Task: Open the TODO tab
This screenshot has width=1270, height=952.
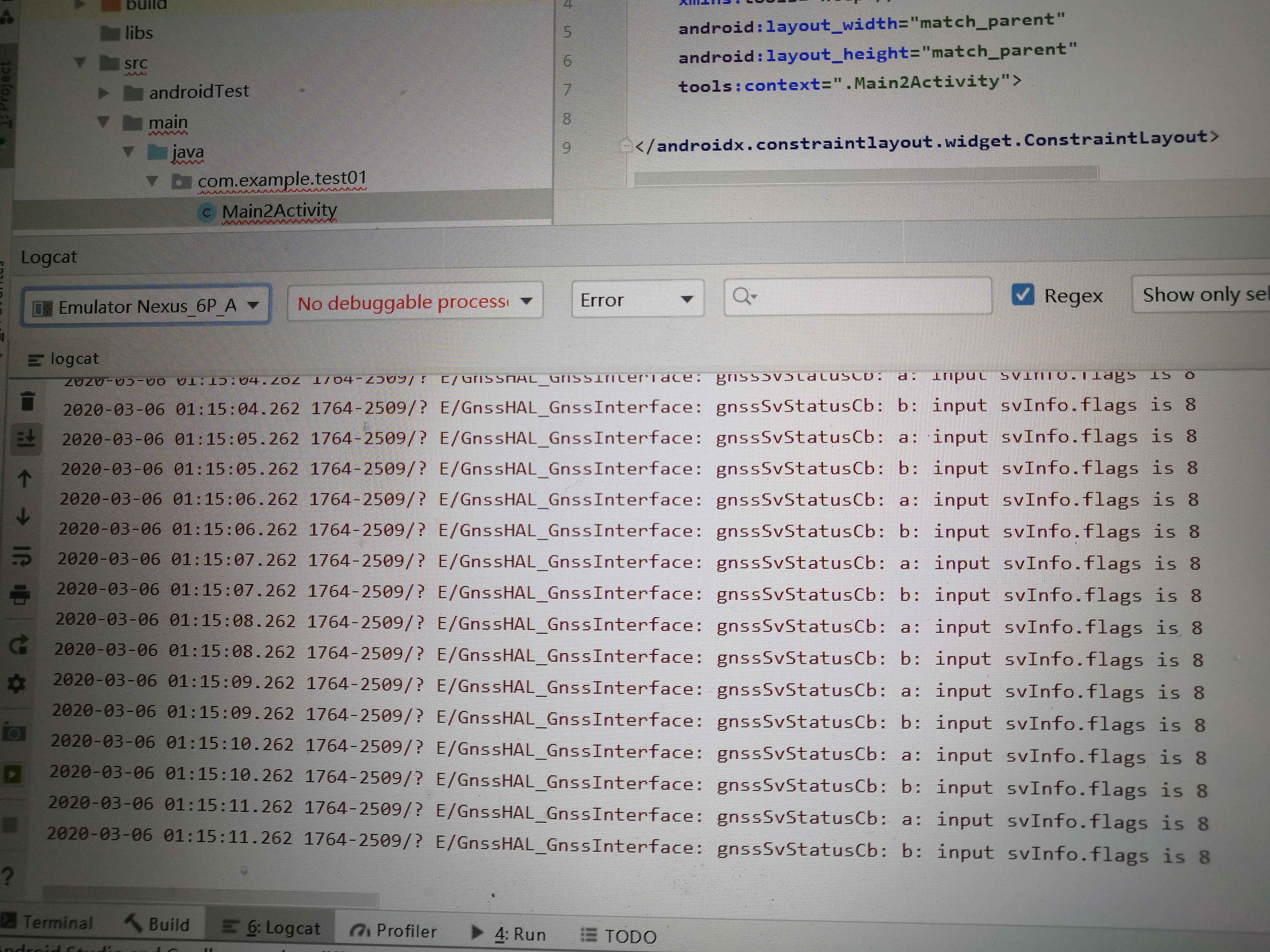Action: click(x=619, y=937)
